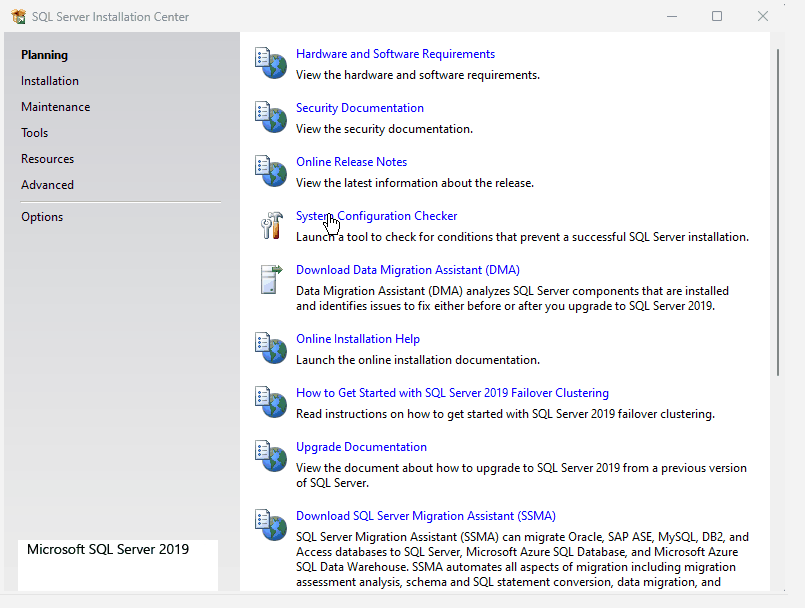Screen dimensions: 805x608
Task: Select the Planning category
Action: [x=44, y=55]
